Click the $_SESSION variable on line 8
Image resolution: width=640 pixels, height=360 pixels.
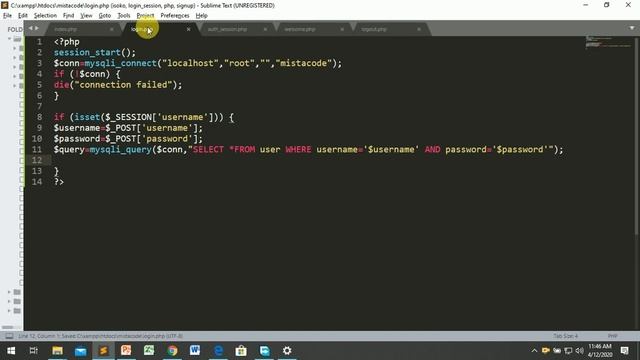[x=129, y=117]
